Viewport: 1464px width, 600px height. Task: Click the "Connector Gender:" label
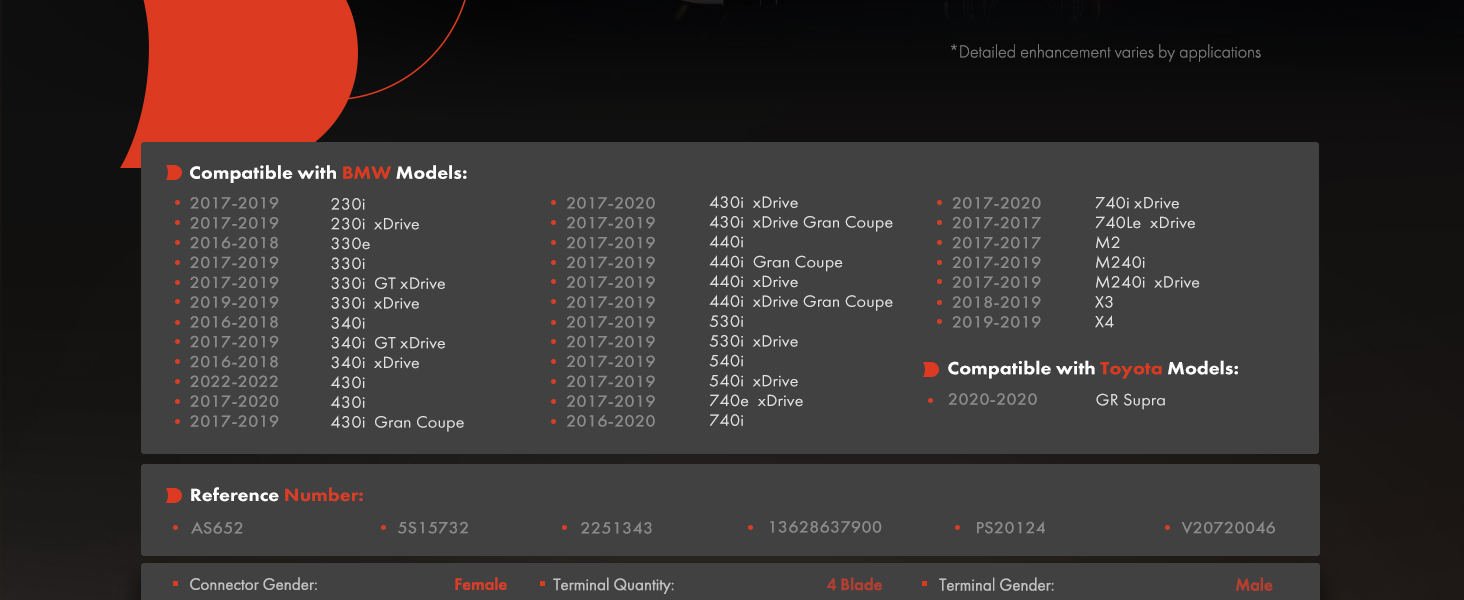[x=253, y=585]
